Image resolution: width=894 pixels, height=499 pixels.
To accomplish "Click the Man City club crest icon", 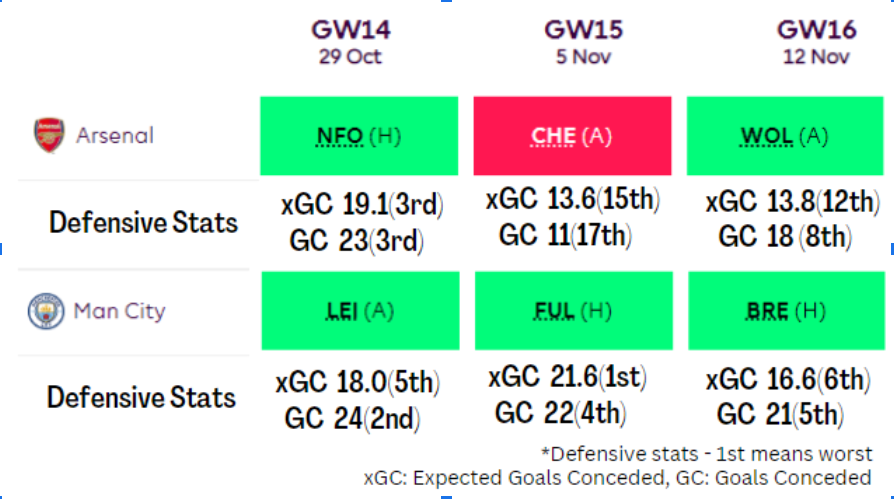I will [x=46, y=311].
